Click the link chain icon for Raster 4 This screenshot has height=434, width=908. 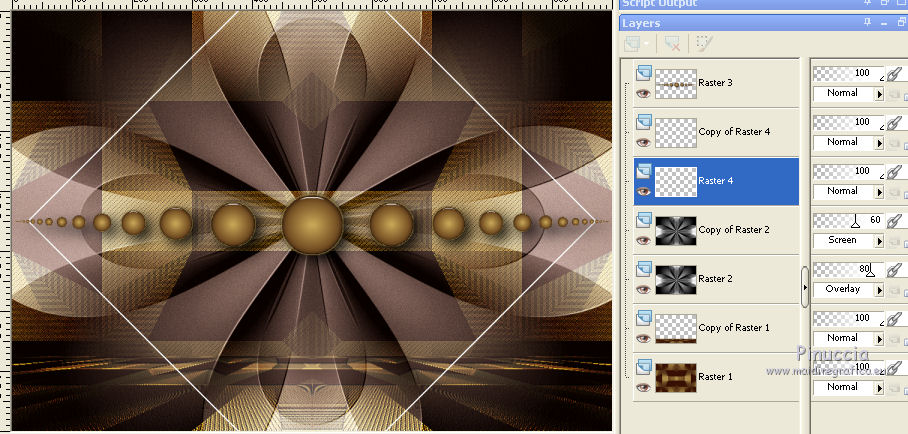[895, 172]
